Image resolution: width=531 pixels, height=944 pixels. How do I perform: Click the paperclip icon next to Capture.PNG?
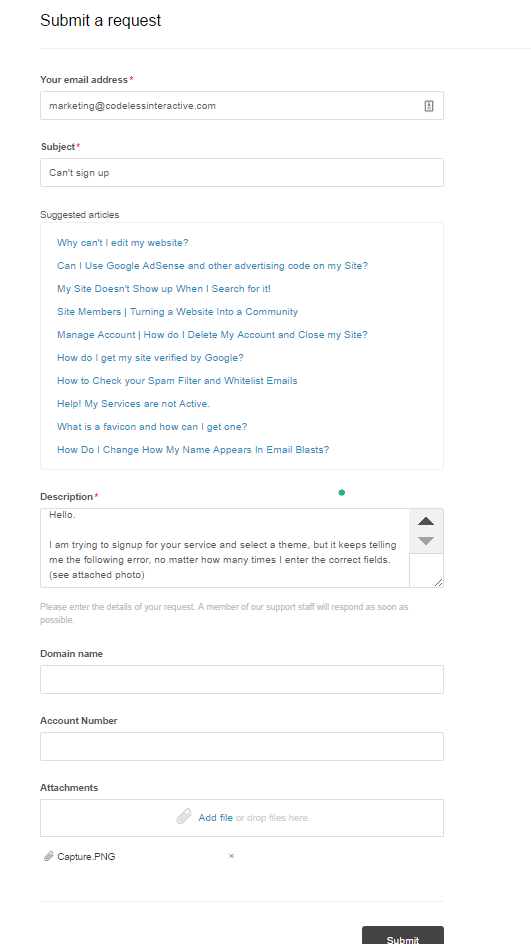click(49, 856)
